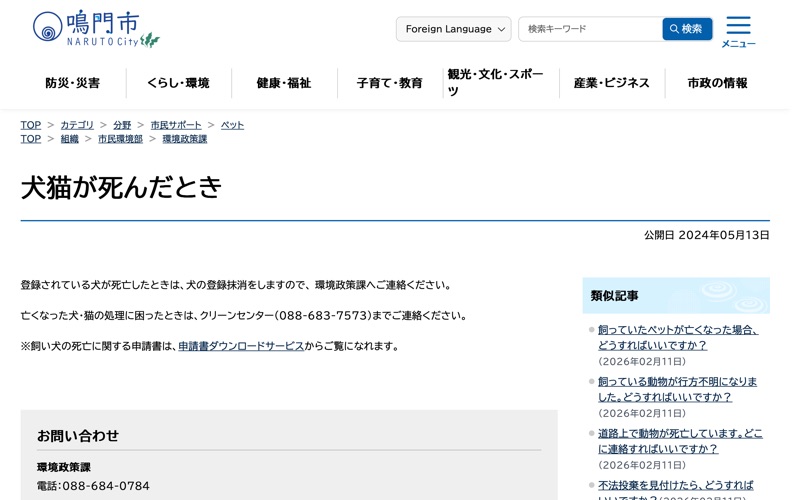Click the クリーンセンター phone number 088-683-7573
This screenshot has width=800, height=500.
point(322,315)
